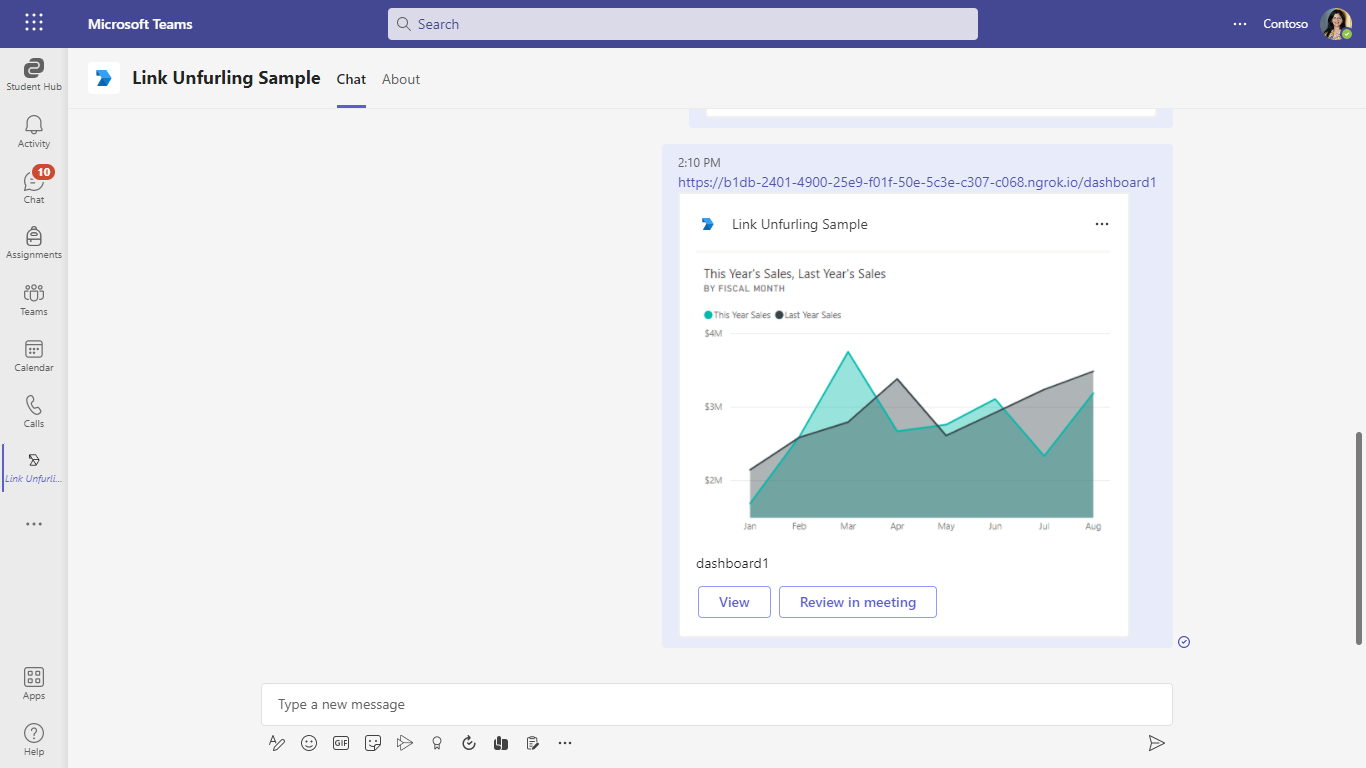
Task: Show more apps ellipsis in sidebar
Action: [x=34, y=524]
